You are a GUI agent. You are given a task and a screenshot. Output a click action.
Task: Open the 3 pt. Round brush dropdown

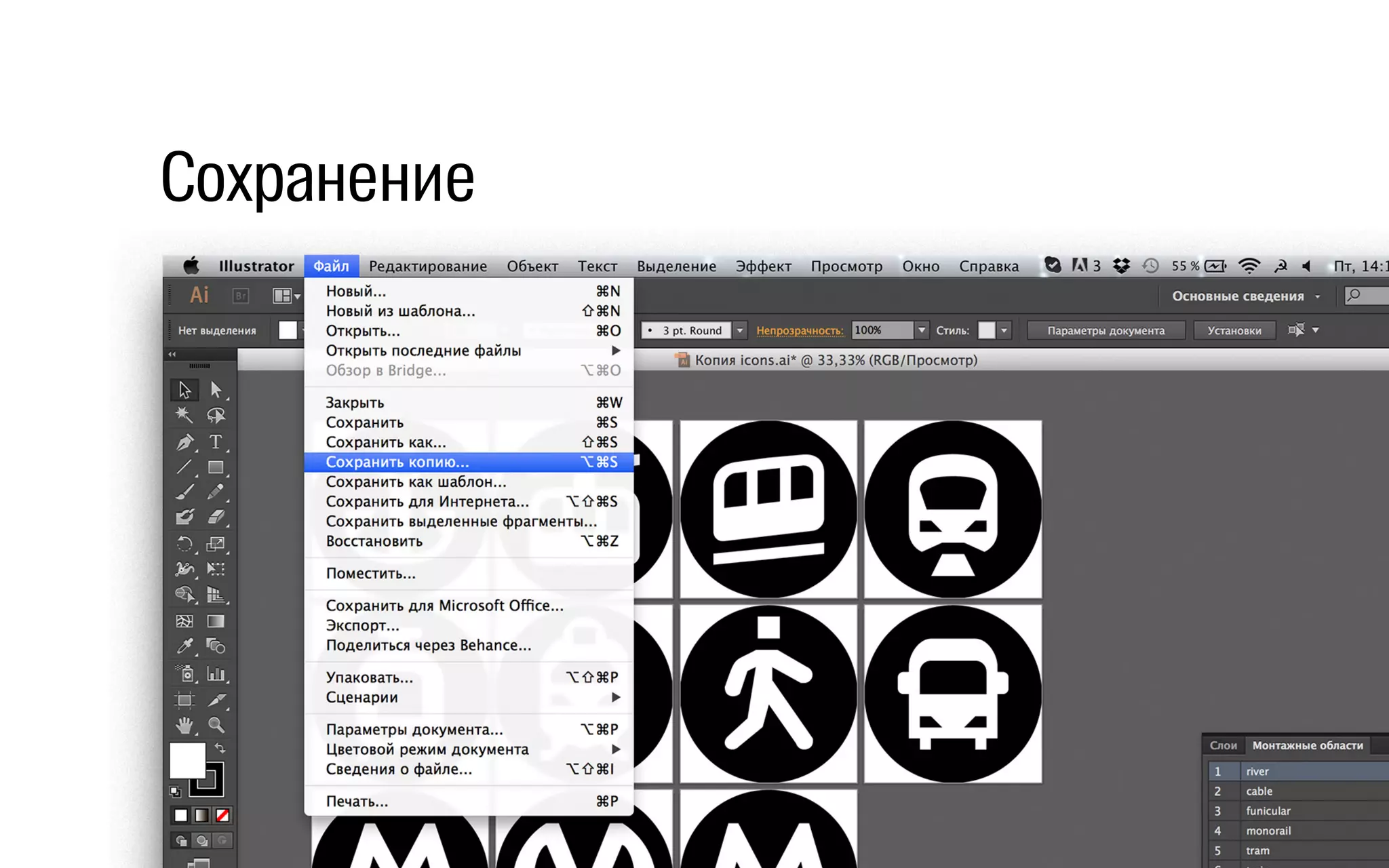pos(740,331)
